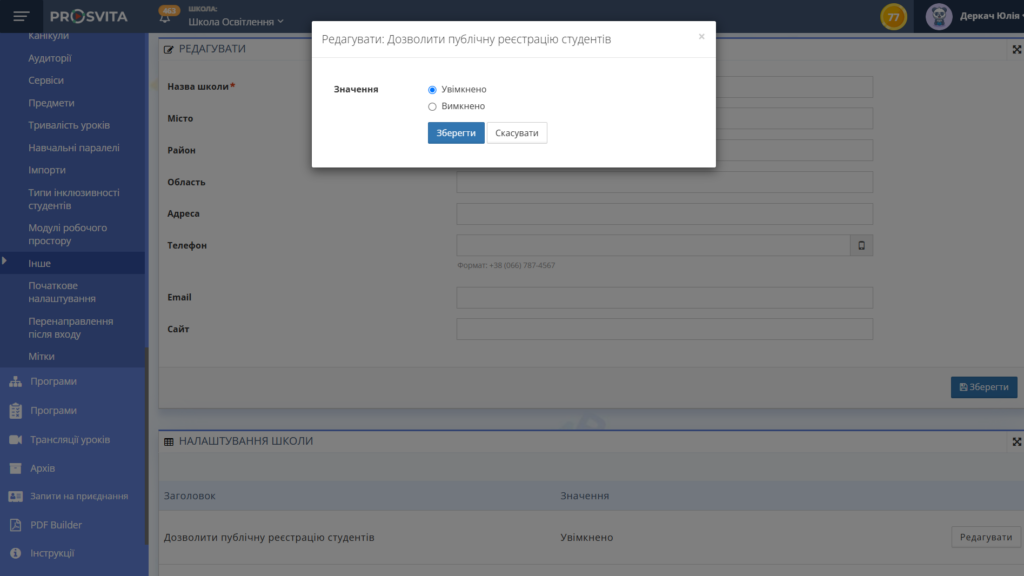The height and width of the screenshot is (576, 1024).
Task: Select the Увімкнено radio option
Action: click(432, 90)
